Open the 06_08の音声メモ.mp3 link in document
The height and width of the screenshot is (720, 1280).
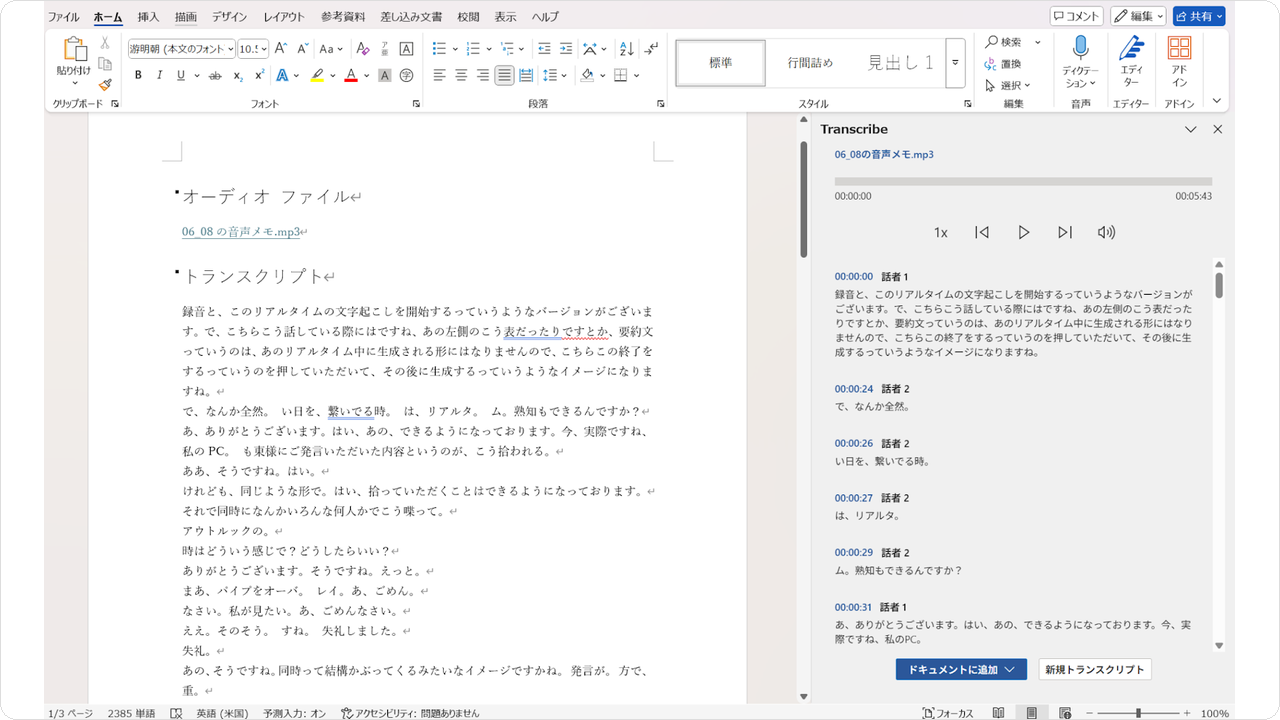point(241,231)
